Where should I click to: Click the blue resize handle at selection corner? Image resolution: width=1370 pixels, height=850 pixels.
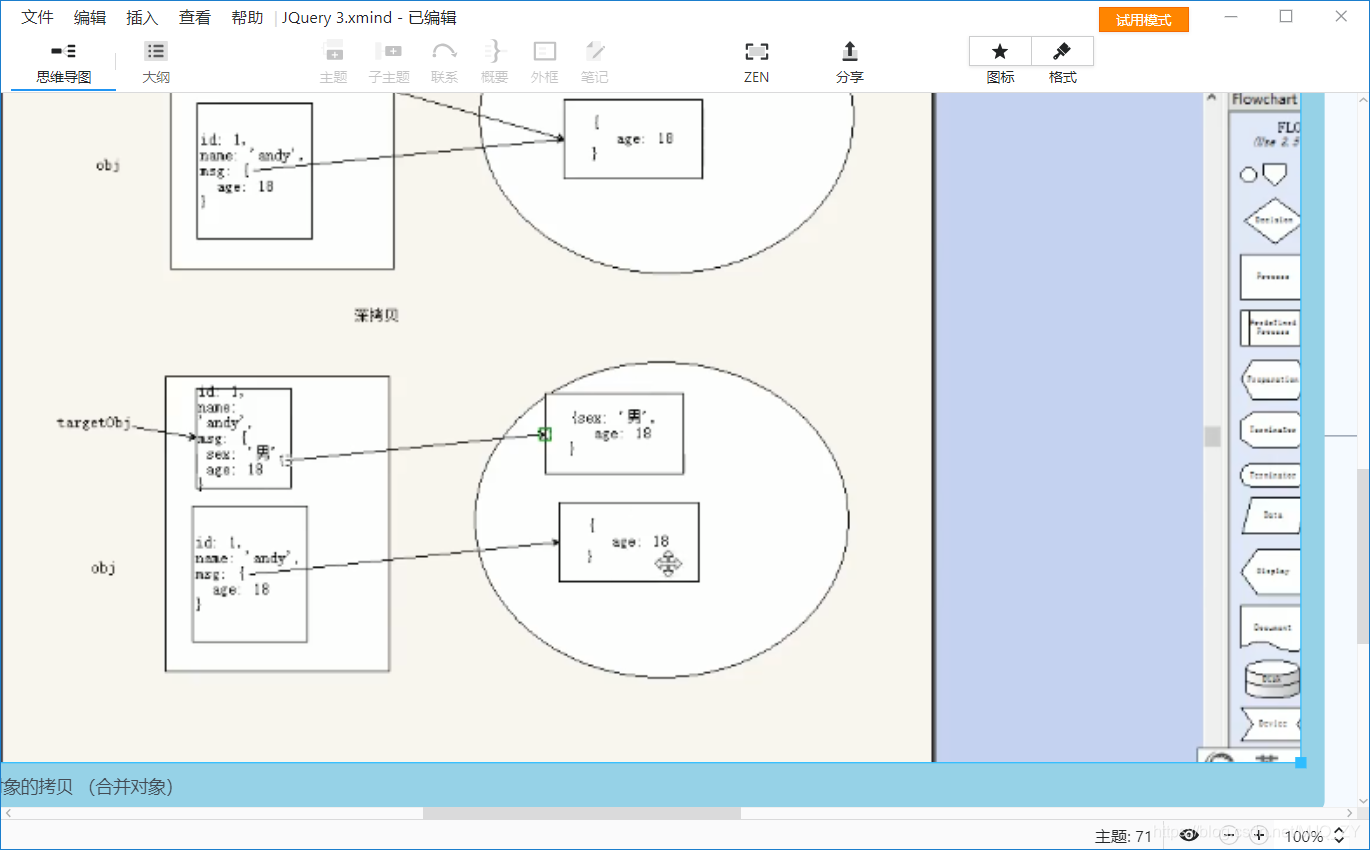tap(1301, 762)
